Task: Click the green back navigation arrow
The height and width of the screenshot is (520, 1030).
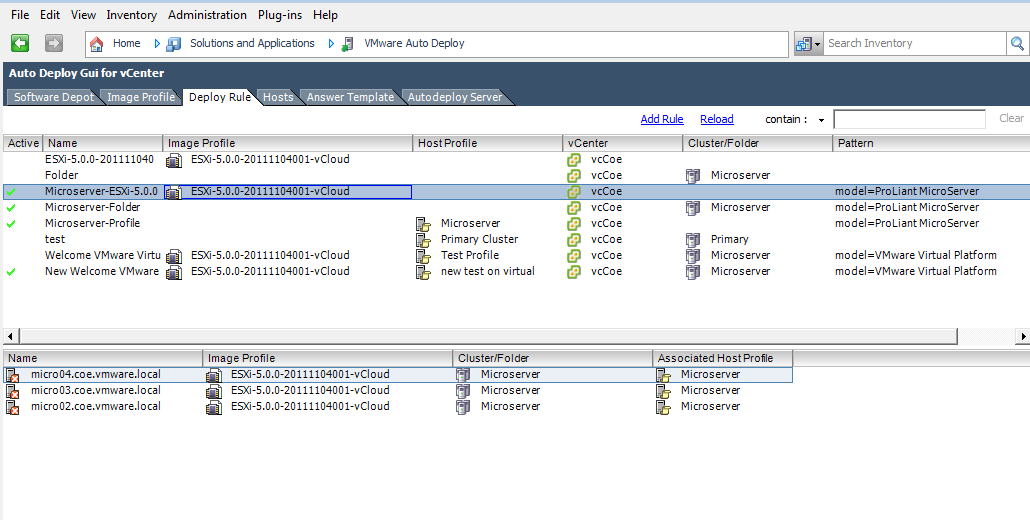Action: pos(20,43)
